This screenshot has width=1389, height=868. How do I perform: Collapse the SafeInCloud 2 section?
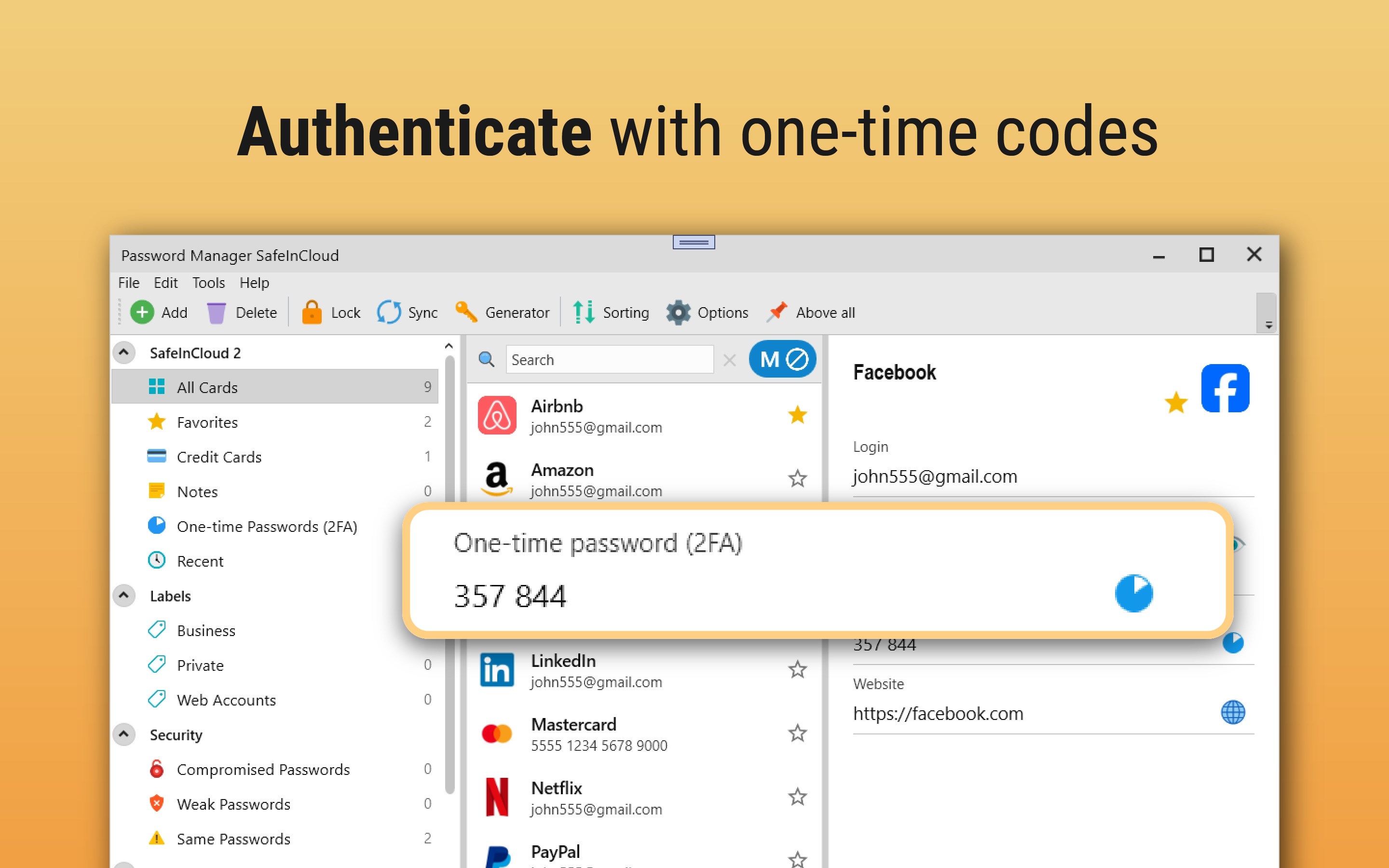tap(123, 352)
